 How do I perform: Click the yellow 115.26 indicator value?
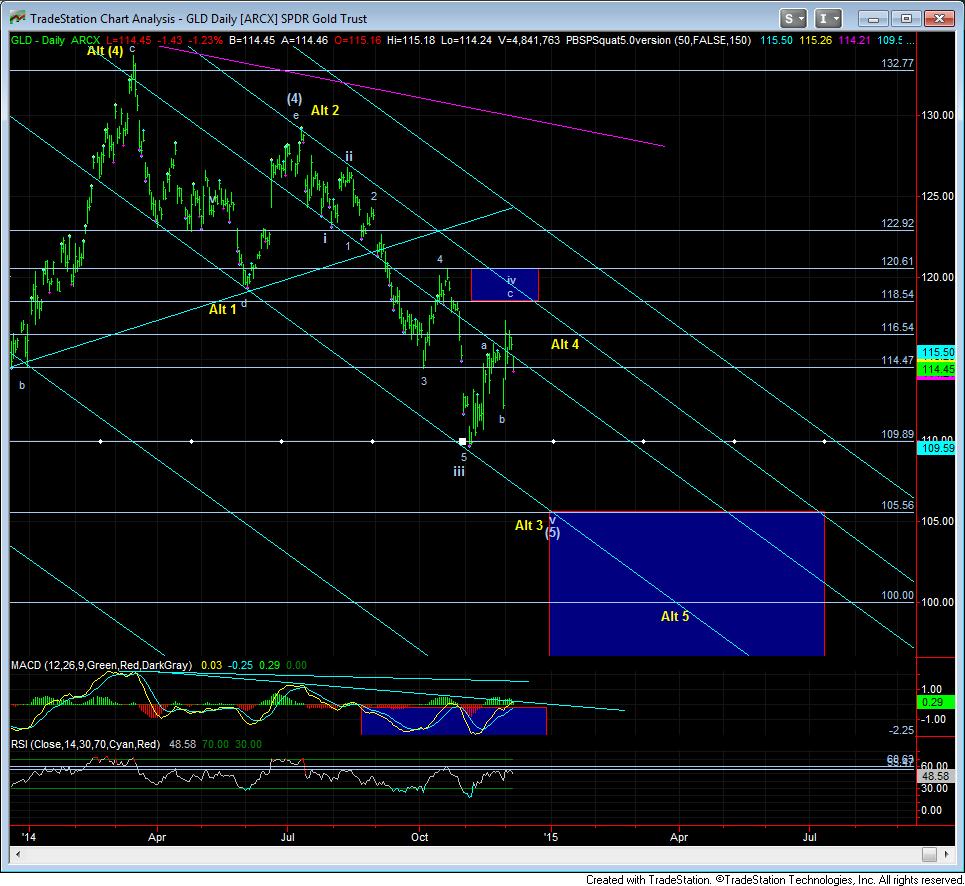click(815, 41)
